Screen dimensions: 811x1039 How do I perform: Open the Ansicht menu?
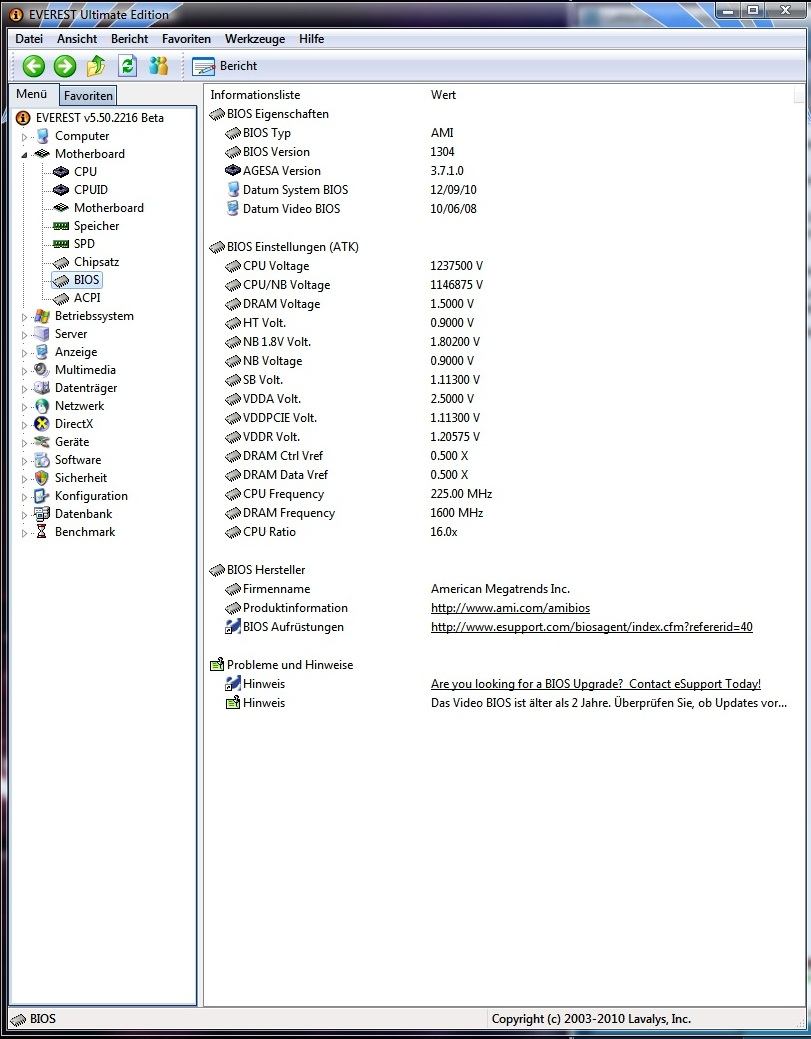[77, 39]
